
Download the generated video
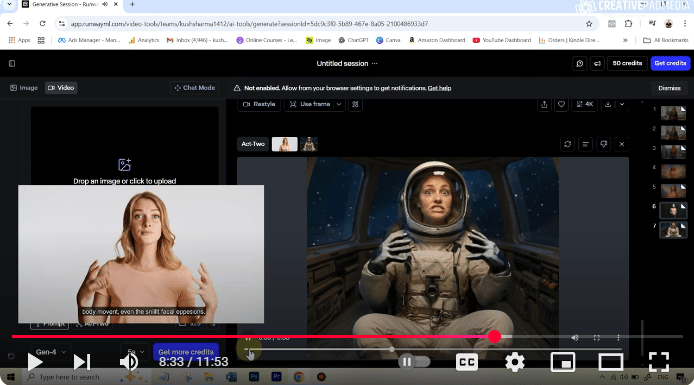click(x=608, y=104)
